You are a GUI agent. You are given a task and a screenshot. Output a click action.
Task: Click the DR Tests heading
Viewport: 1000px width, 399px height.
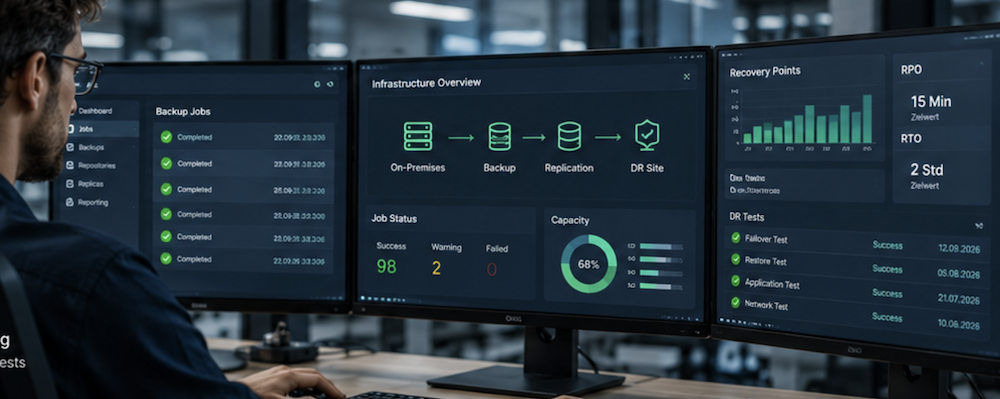point(747,217)
